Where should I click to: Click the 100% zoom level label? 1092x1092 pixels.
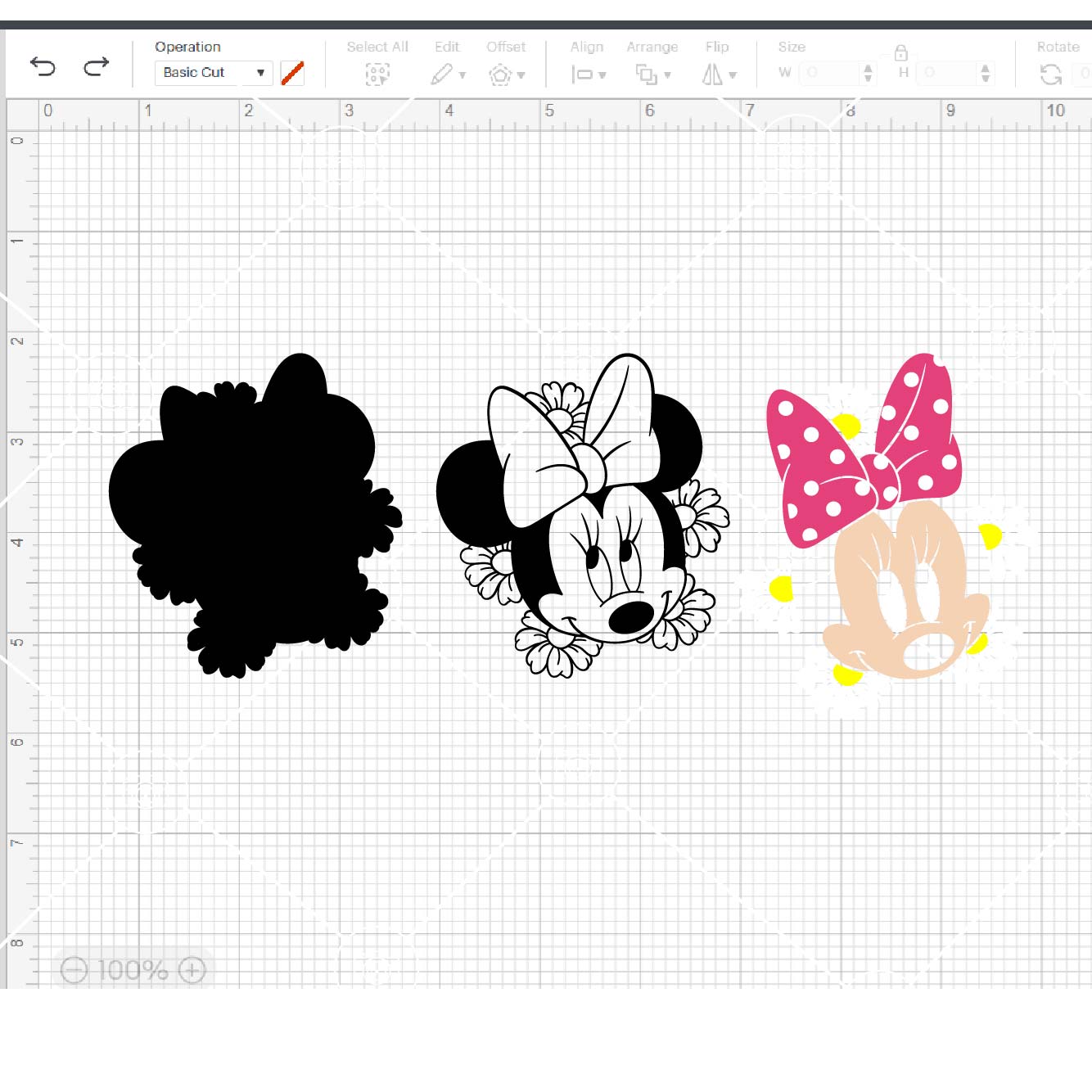[133, 971]
